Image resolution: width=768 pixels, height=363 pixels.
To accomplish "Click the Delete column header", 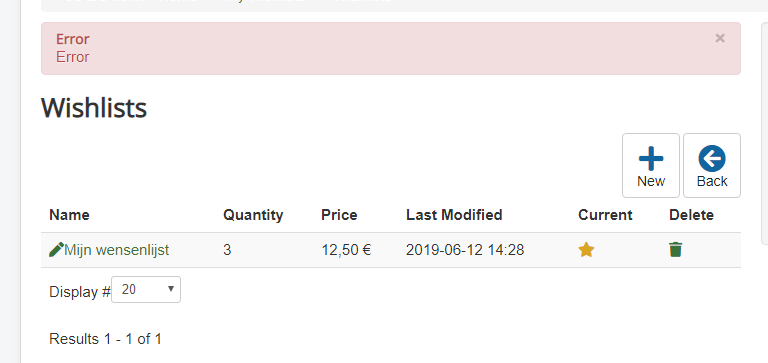I will [x=692, y=215].
